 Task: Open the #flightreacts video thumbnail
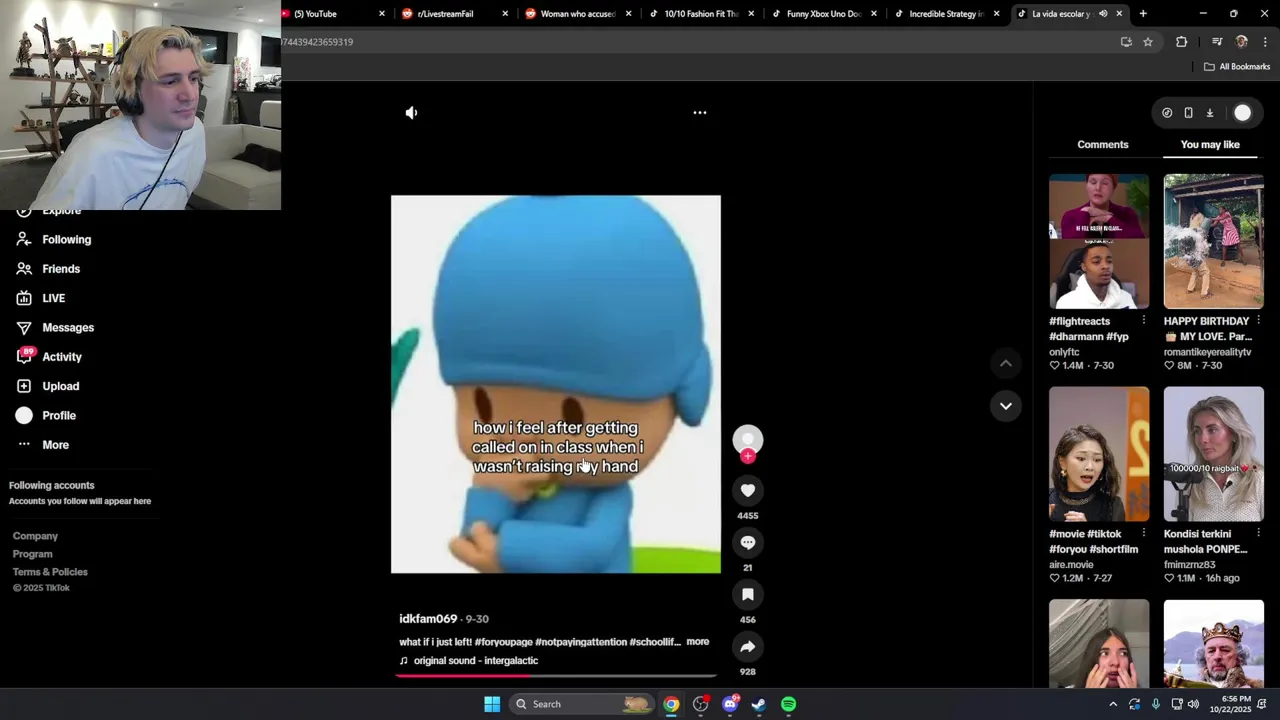click(x=1099, y=242)
